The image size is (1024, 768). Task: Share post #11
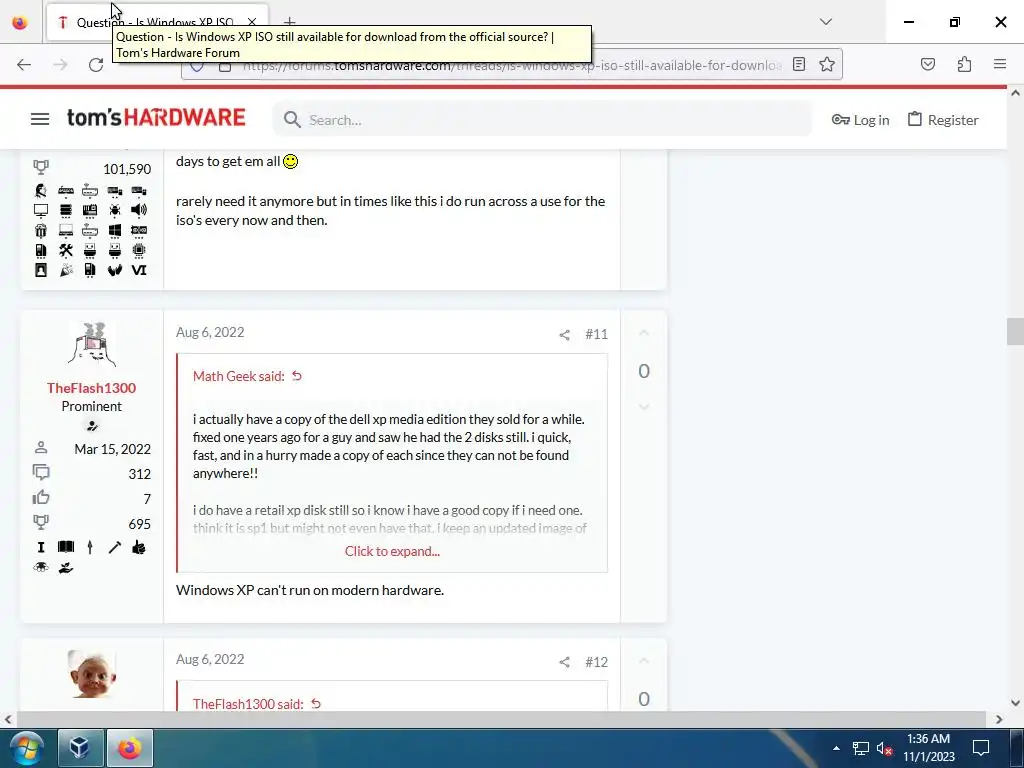[x=564, y=335]
